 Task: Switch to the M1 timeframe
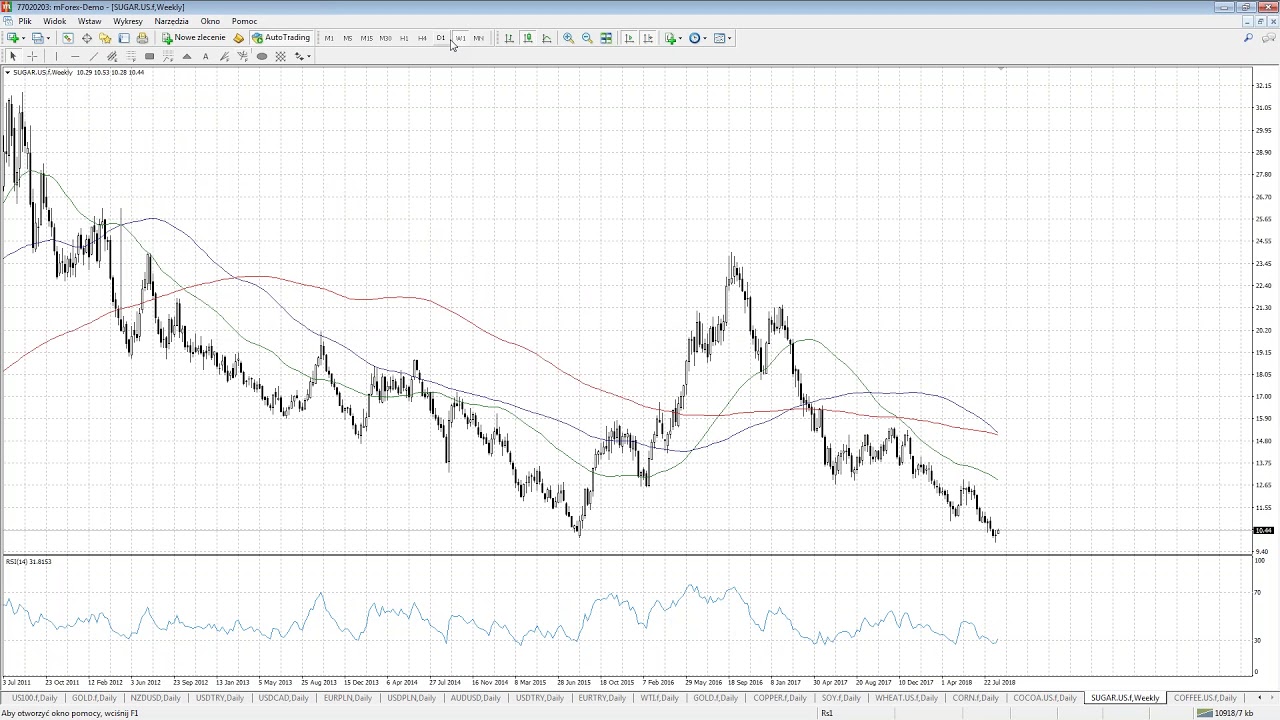[329, 38]
